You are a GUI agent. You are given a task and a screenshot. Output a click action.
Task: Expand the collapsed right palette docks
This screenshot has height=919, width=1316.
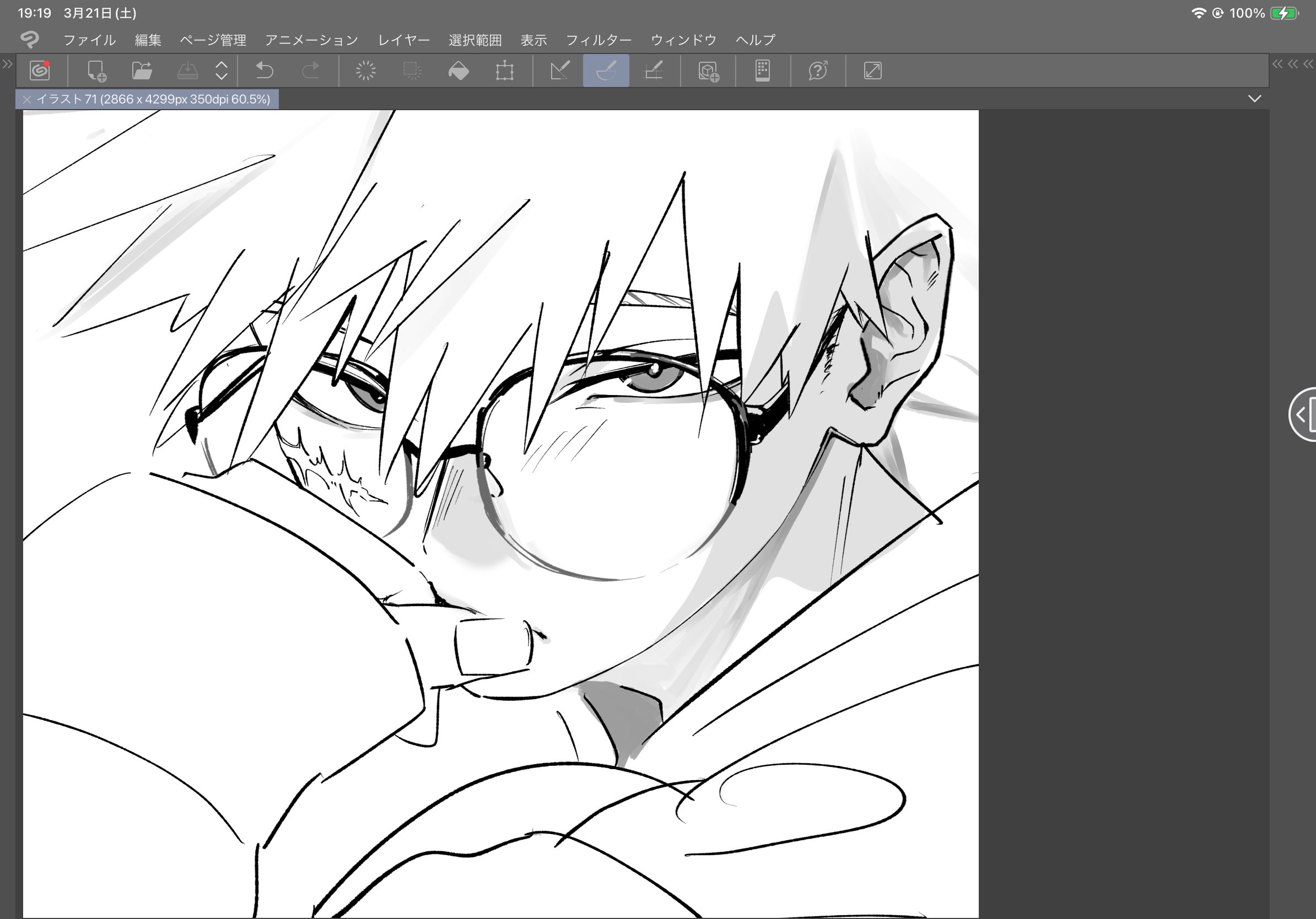(x=1292, y=63)
